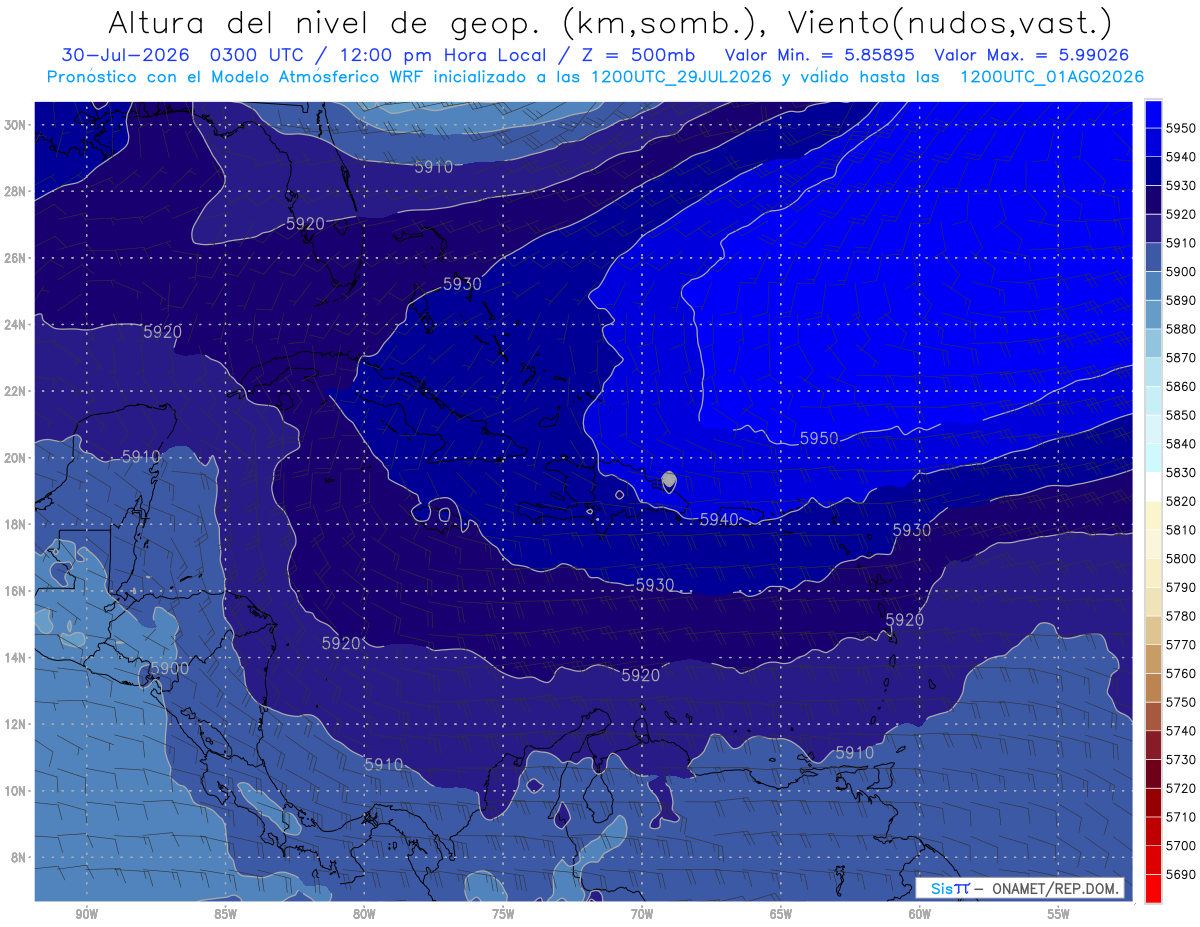Image resolution: width=1200 pixels, height=927 pixels.
Task: Click the 90W longitude label
Action: pyautogui.click(x=86, y=914)
